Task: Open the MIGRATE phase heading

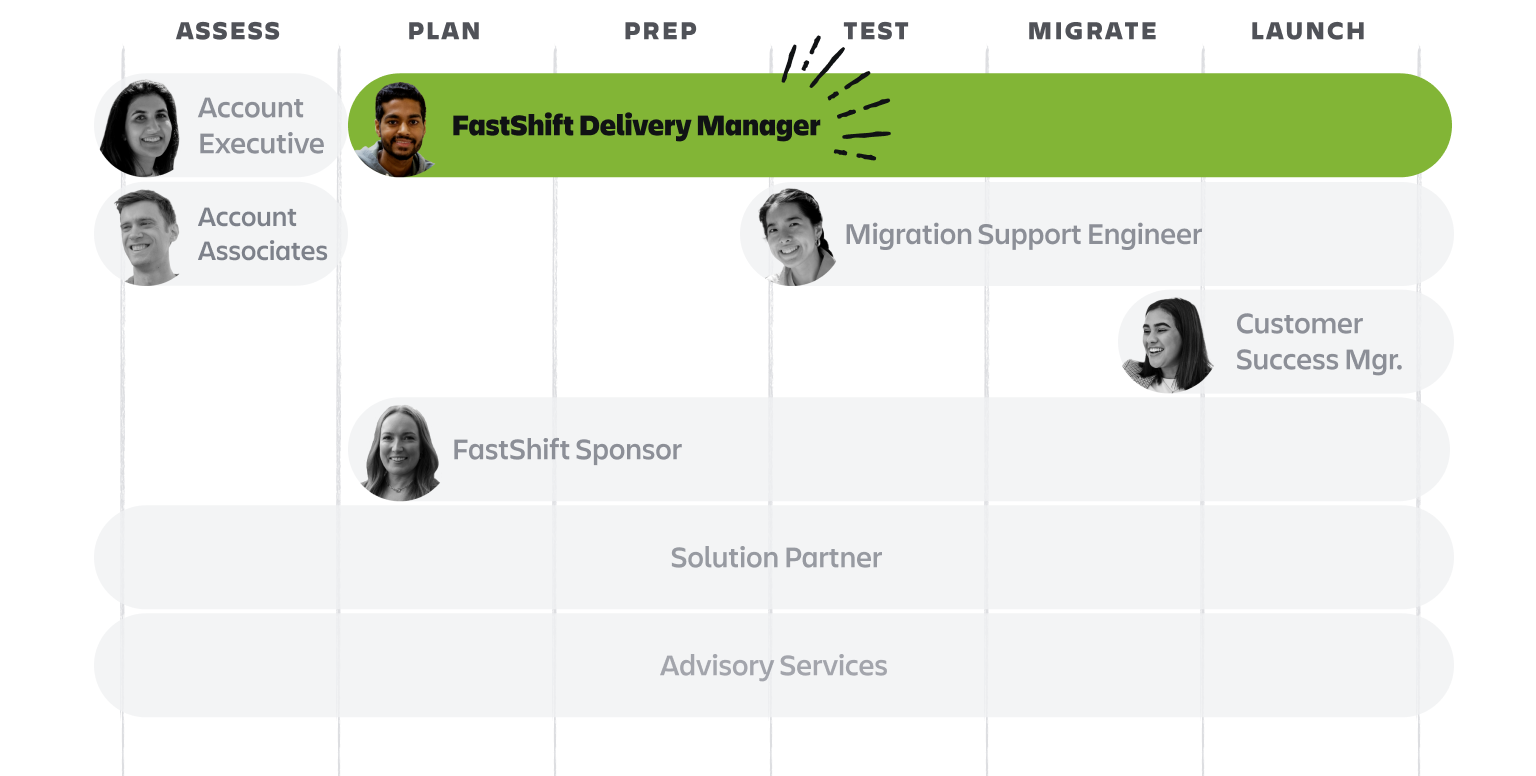Action: (x=1092, y=31)
